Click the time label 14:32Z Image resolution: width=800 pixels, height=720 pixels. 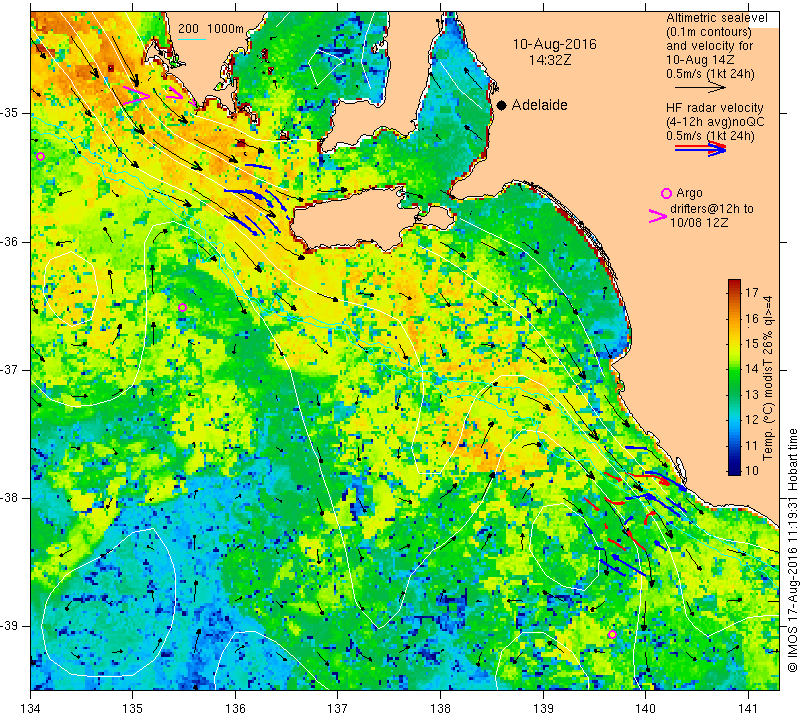point(549,60)
